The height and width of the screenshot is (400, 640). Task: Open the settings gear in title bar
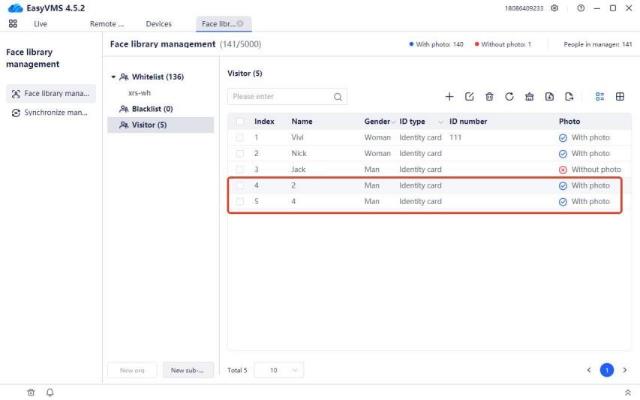pos(555,8)
